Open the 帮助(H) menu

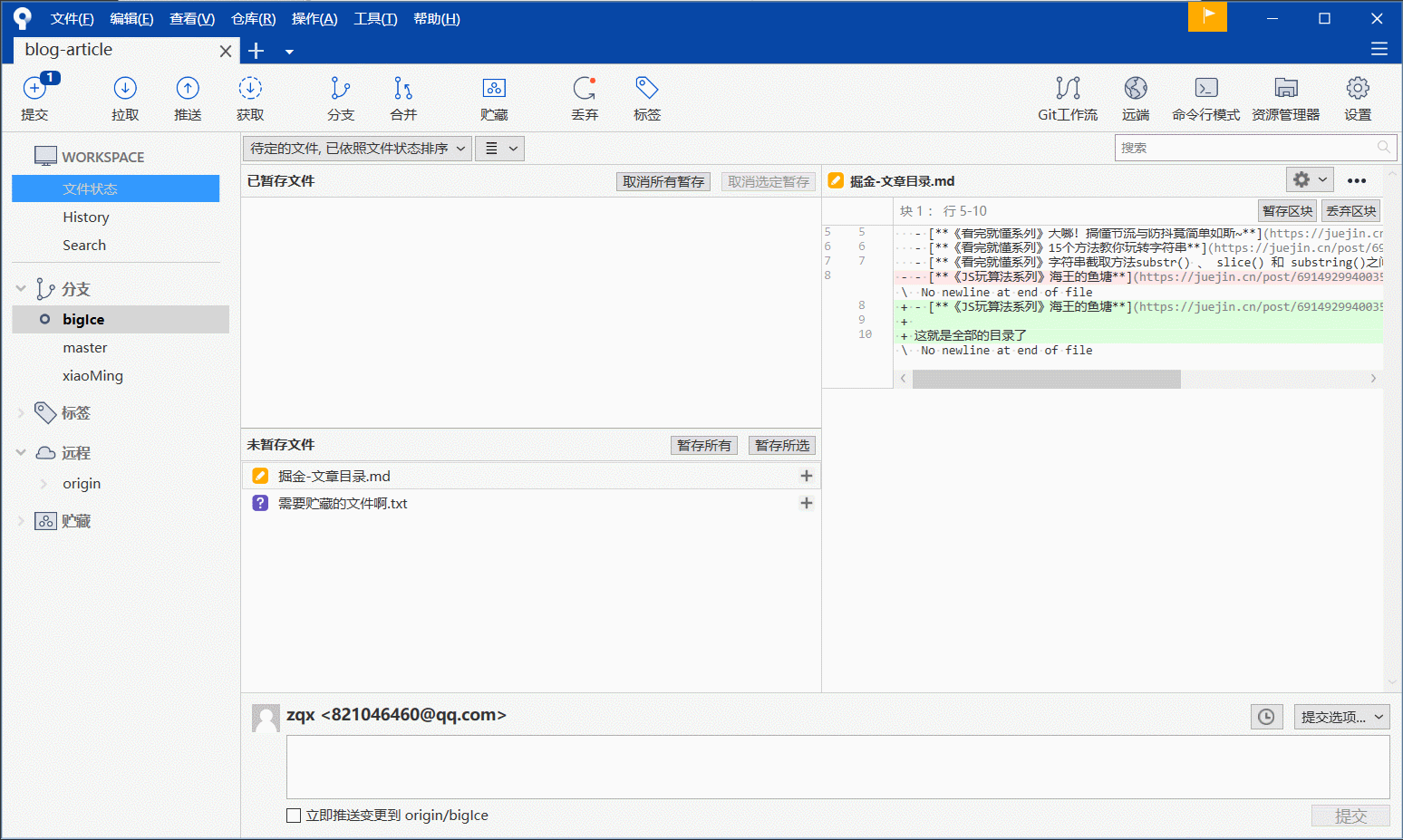437,18
